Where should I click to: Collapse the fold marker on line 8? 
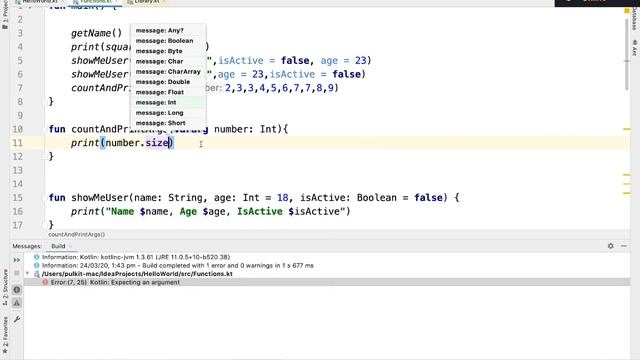(45, 102)
